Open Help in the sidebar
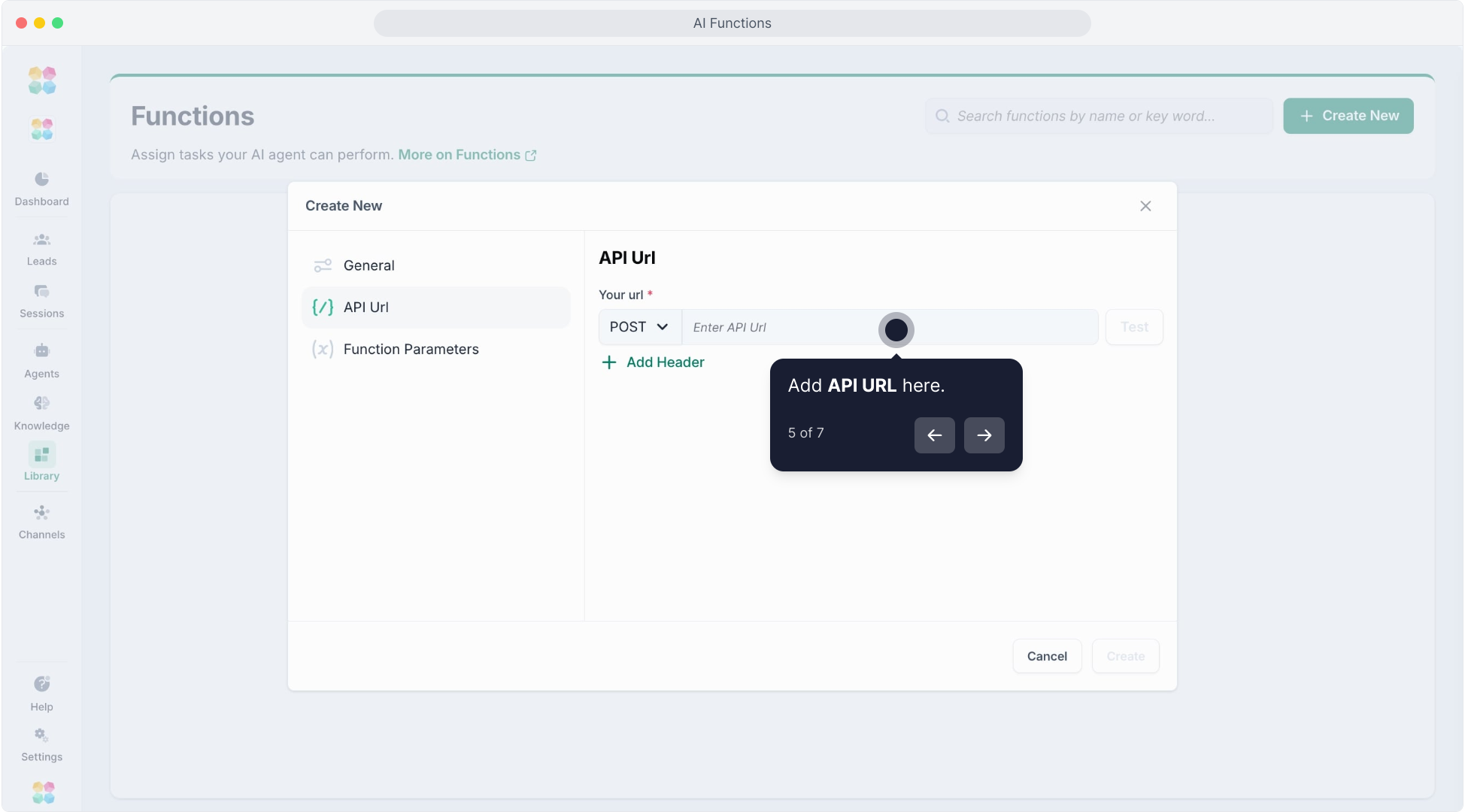The image size is (1465, 812). click(41, 684)
